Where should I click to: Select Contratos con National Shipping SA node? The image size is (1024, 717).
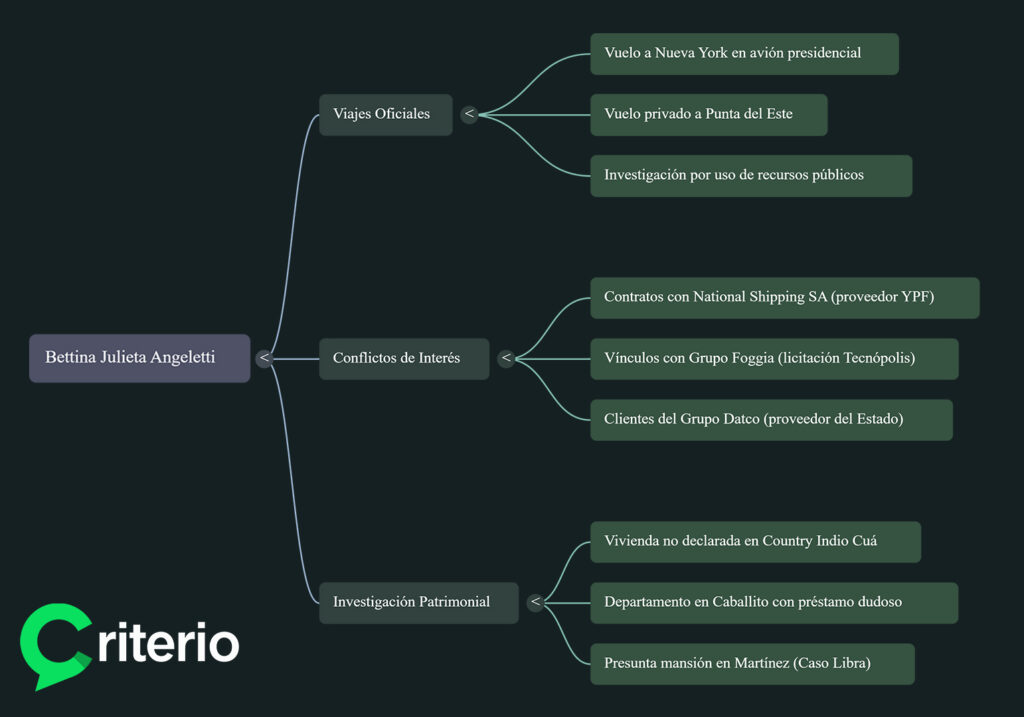[783, 297]
